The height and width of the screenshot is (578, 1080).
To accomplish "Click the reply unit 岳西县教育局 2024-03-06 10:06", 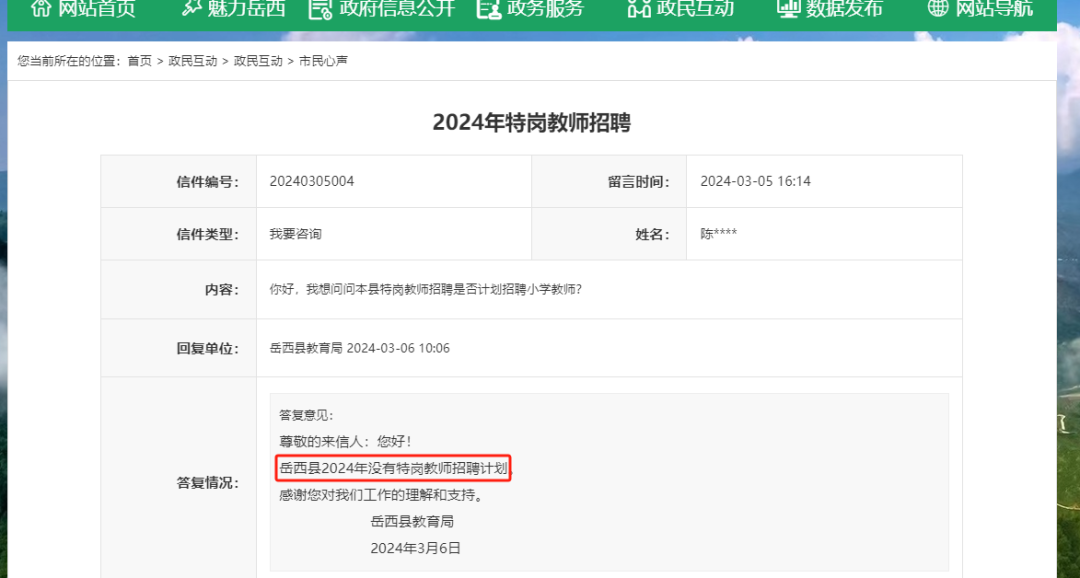I will click(x=360, y=348).
